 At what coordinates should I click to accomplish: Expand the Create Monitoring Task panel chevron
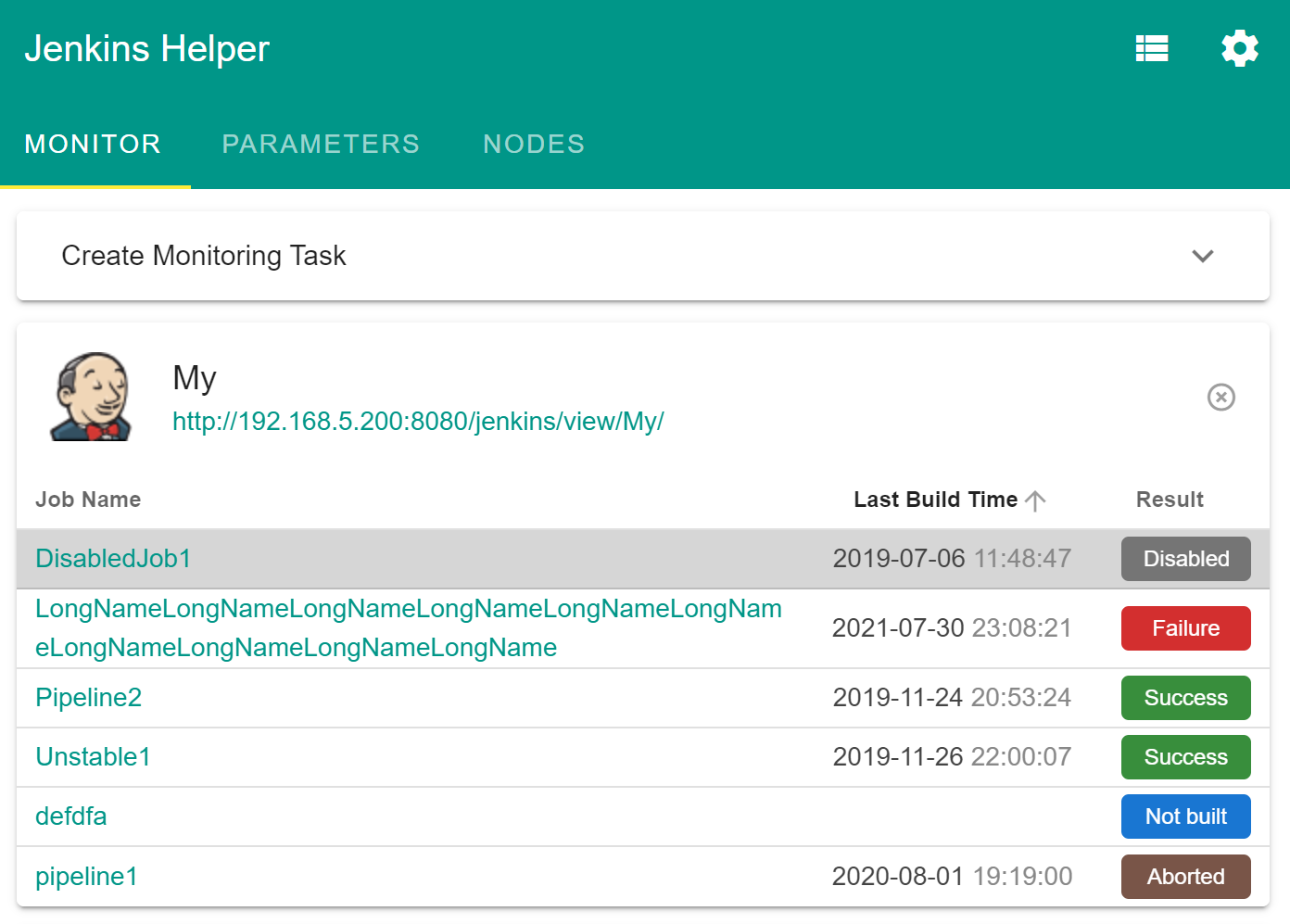pyautogui.click(x=1203, y=256)
